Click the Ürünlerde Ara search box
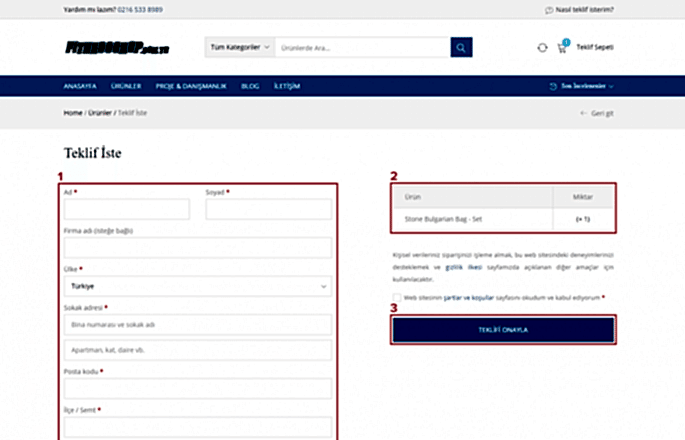685x440 pixels. click(362, 47)
